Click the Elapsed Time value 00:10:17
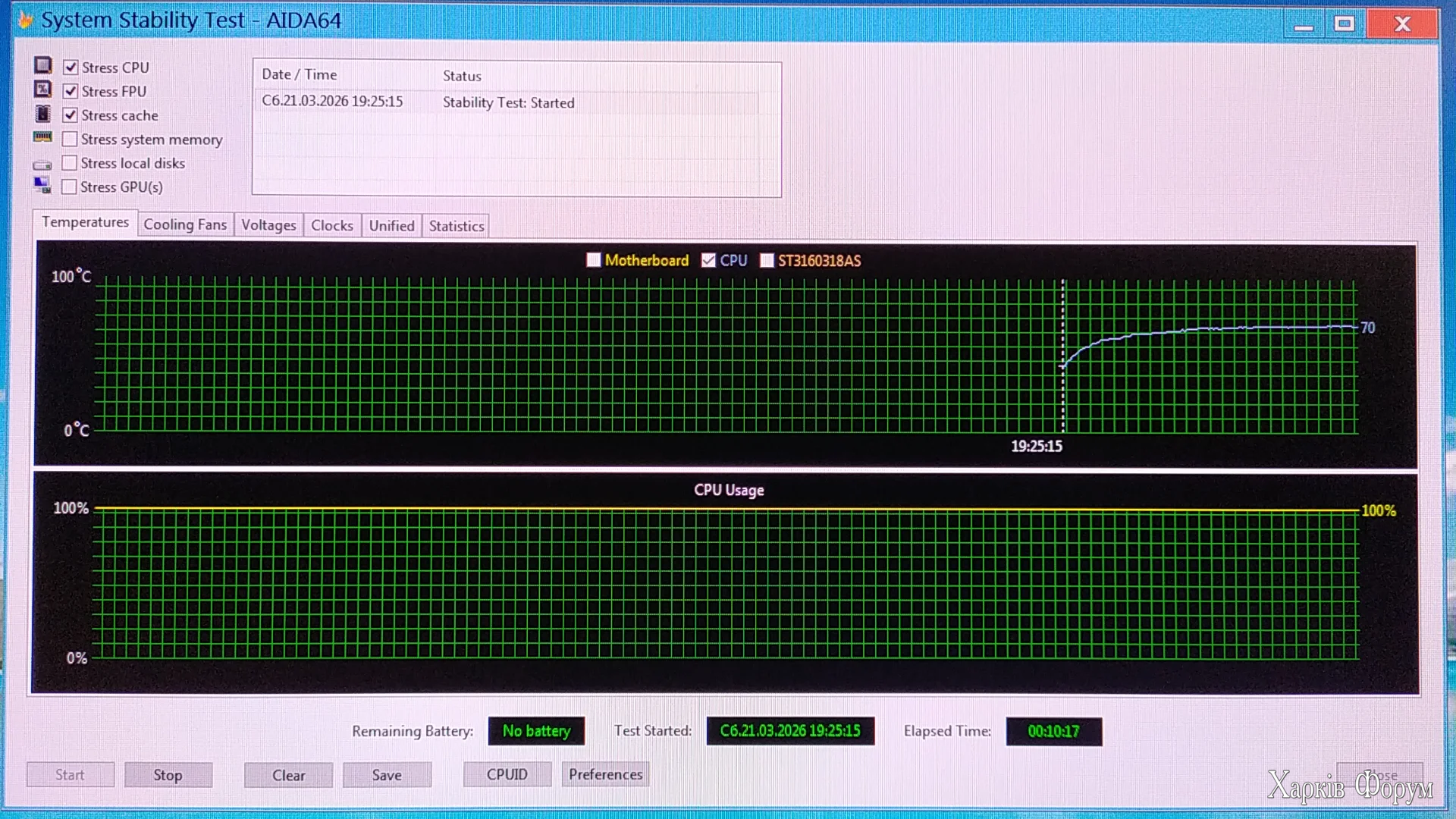 pyautogui.click(x=1053, y=732)
